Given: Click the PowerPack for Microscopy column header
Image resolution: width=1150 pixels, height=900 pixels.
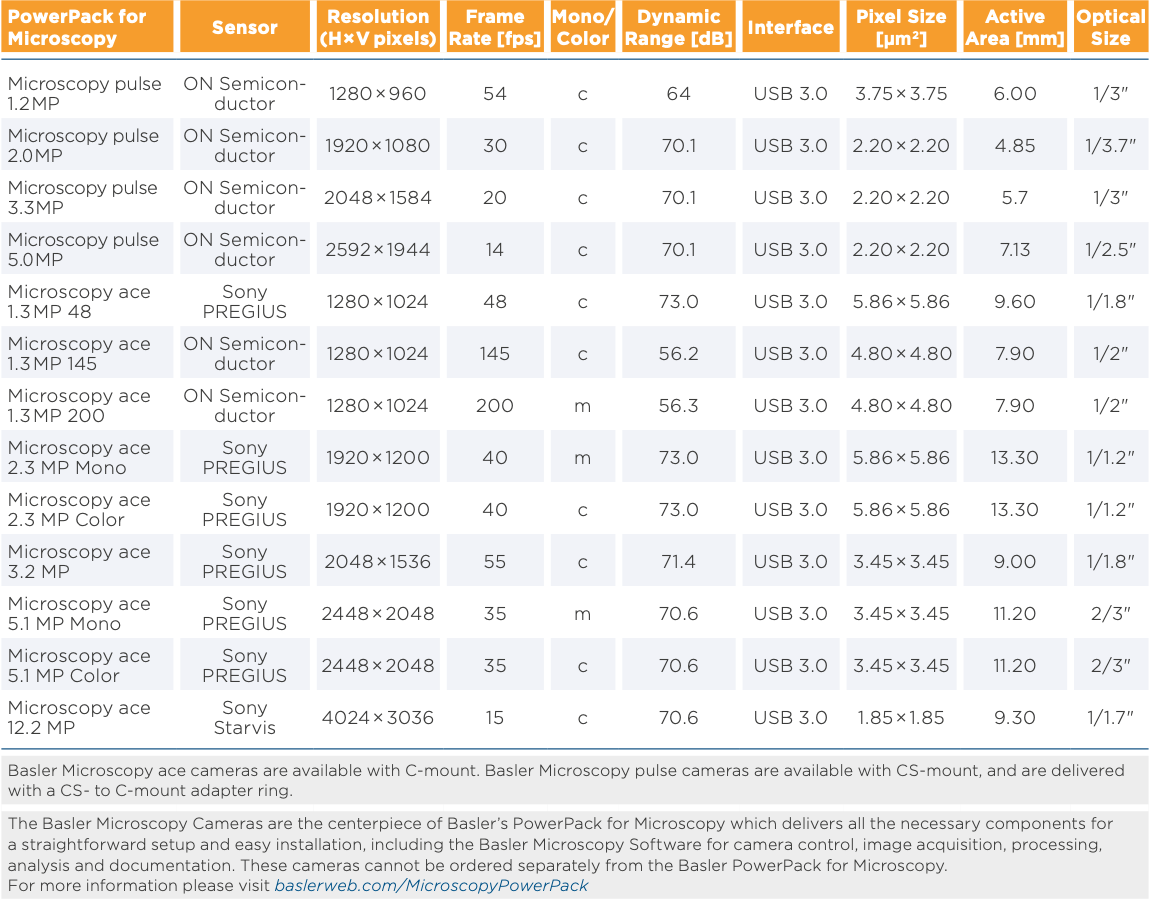Looking at the screenshot, I should [87, 27].
